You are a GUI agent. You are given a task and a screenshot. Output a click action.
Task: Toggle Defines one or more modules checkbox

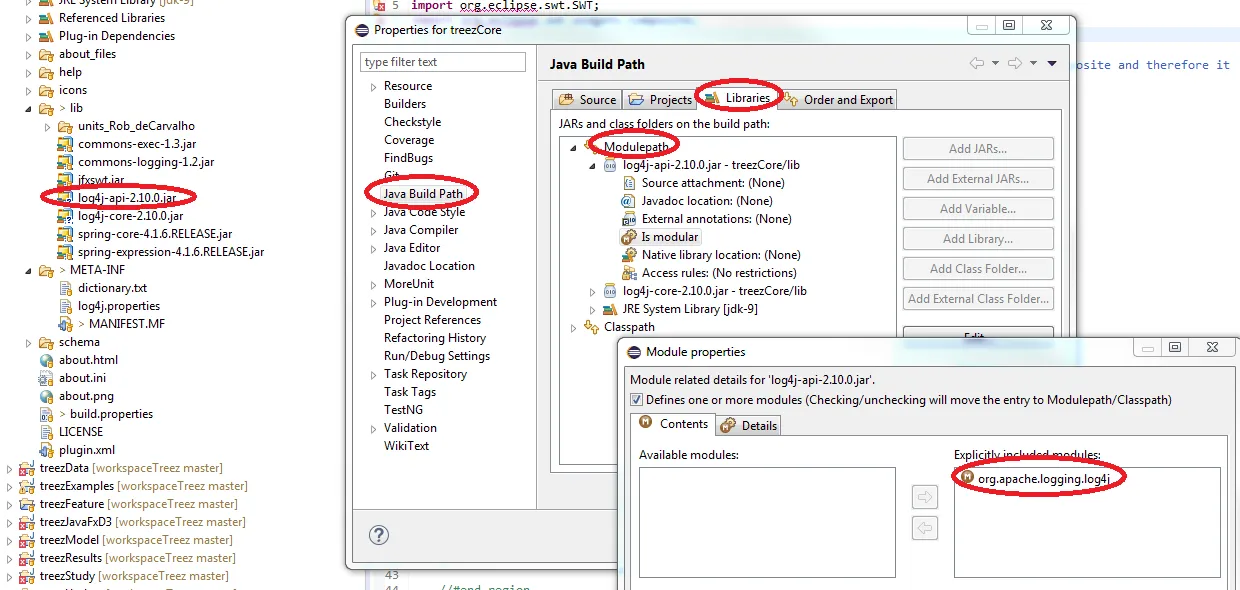pyautogui.click(x=636, y=400)
